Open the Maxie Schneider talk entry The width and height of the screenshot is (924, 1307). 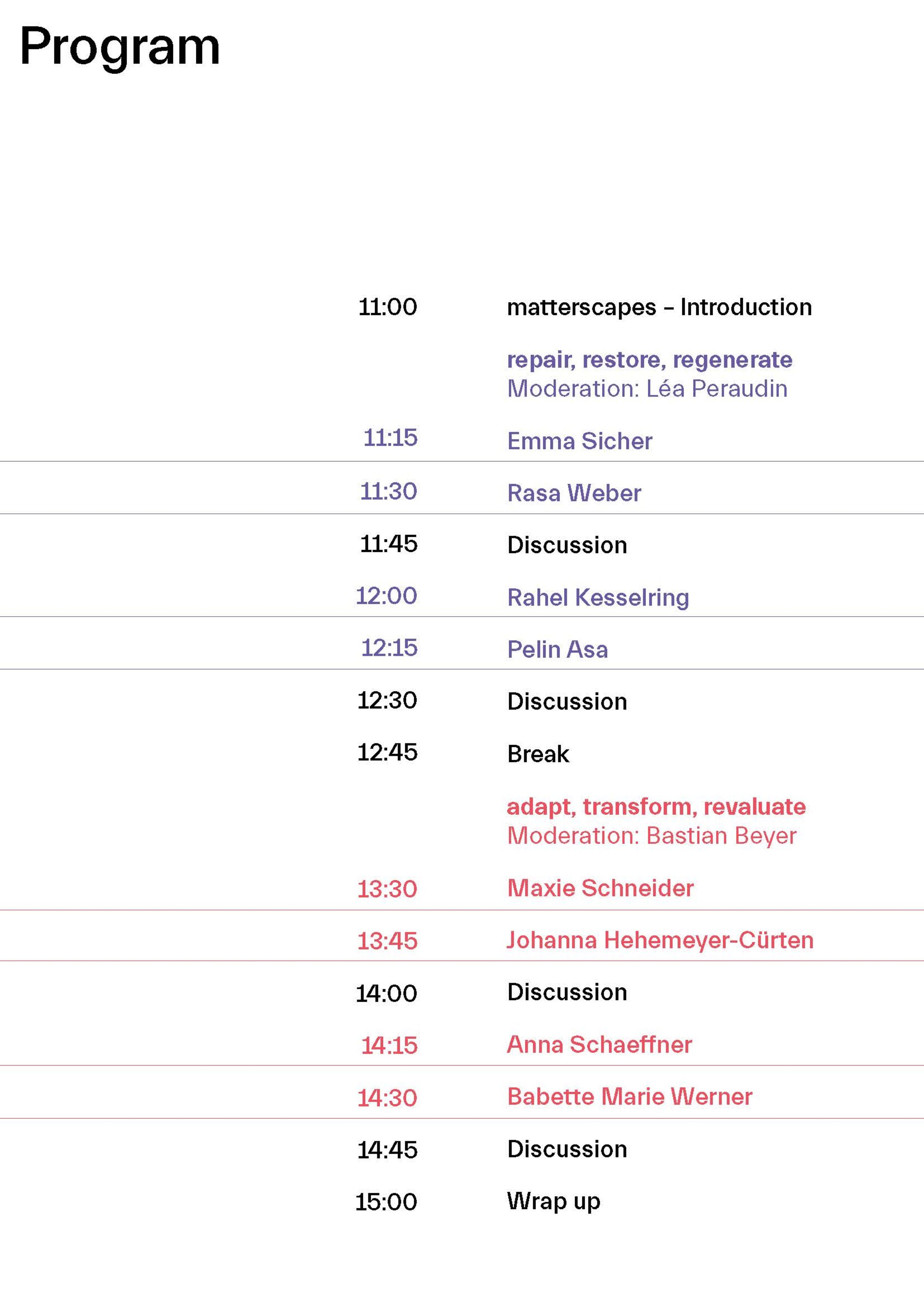point(600,888)
